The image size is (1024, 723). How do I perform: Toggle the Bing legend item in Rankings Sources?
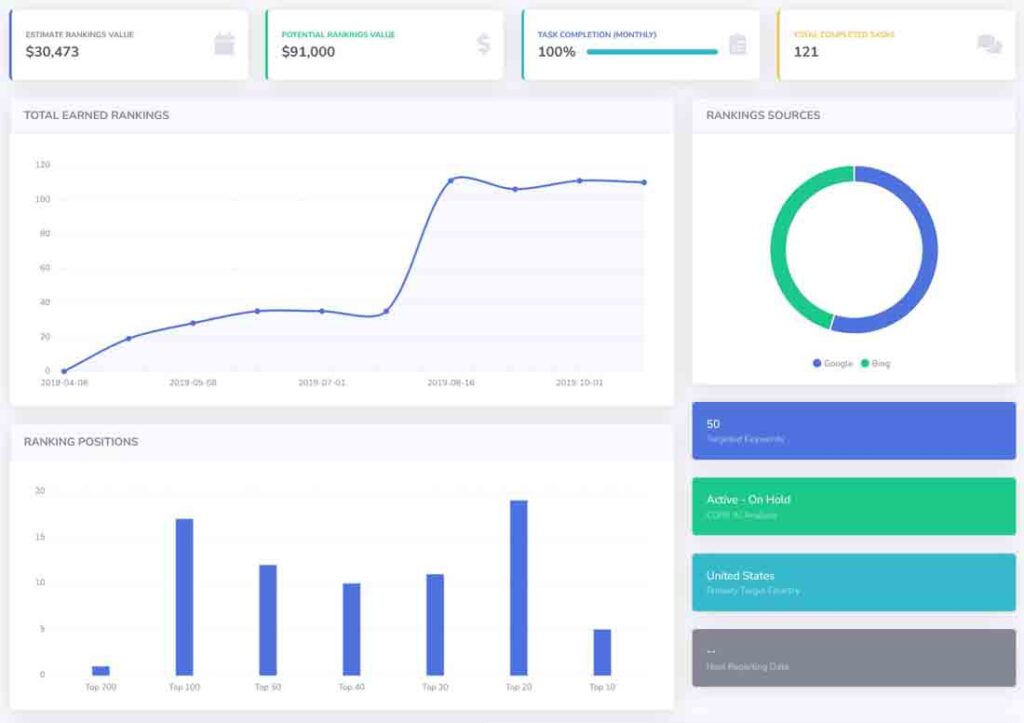875,363
